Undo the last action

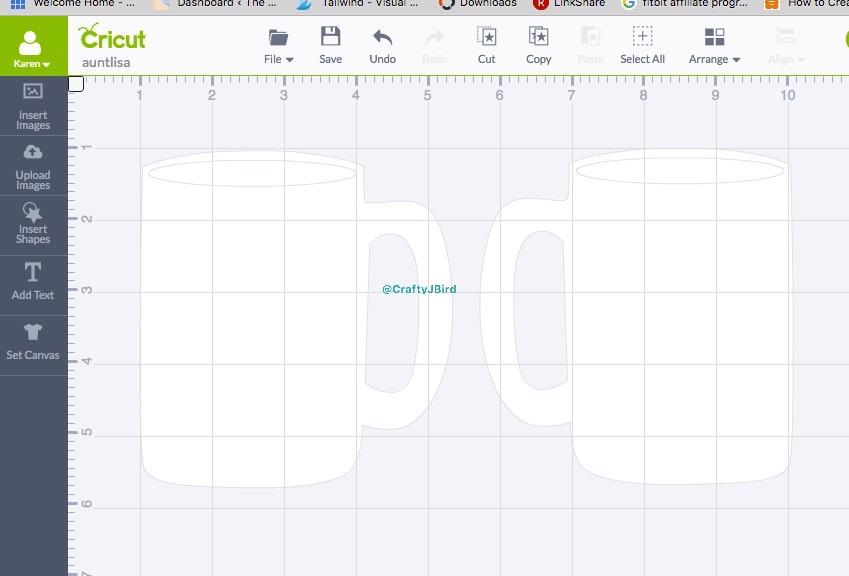(382, 46)
